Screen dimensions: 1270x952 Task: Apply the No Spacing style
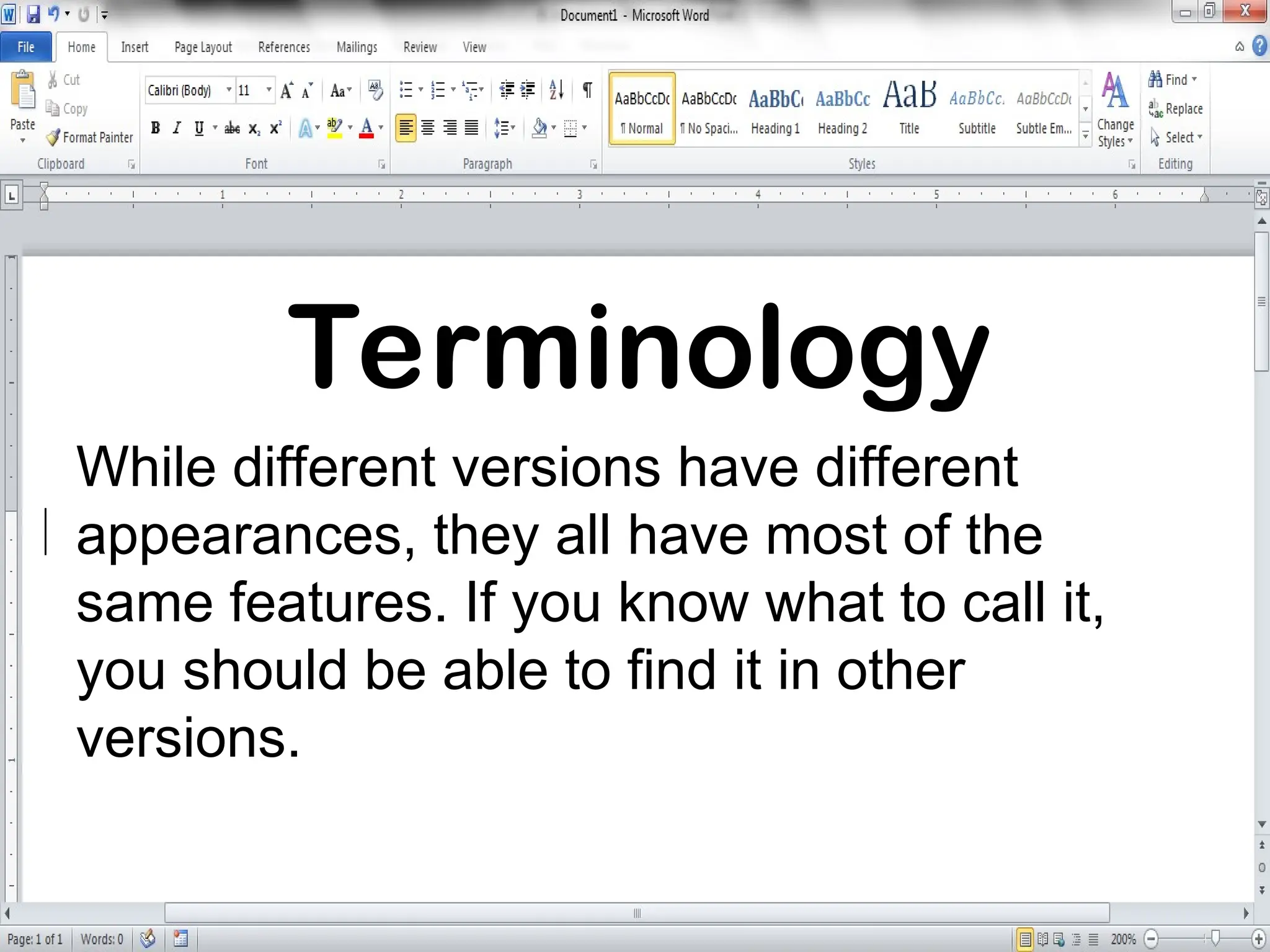click(x=709, y=110)
